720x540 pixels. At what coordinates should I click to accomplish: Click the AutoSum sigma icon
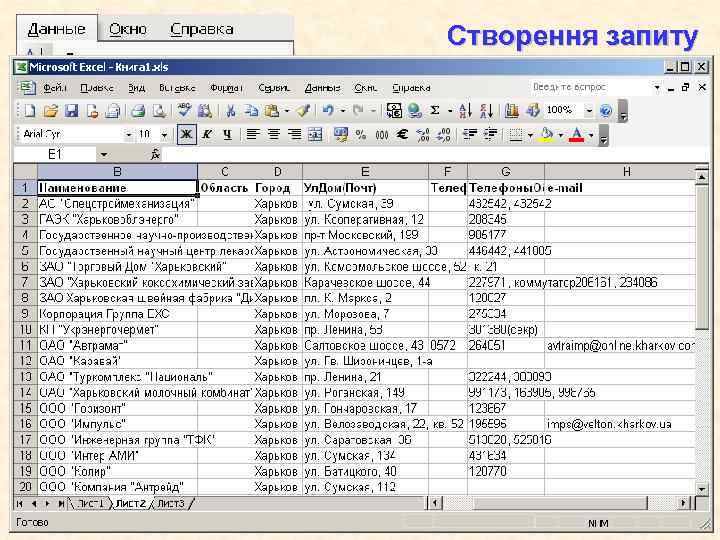[x=435, y=111]
